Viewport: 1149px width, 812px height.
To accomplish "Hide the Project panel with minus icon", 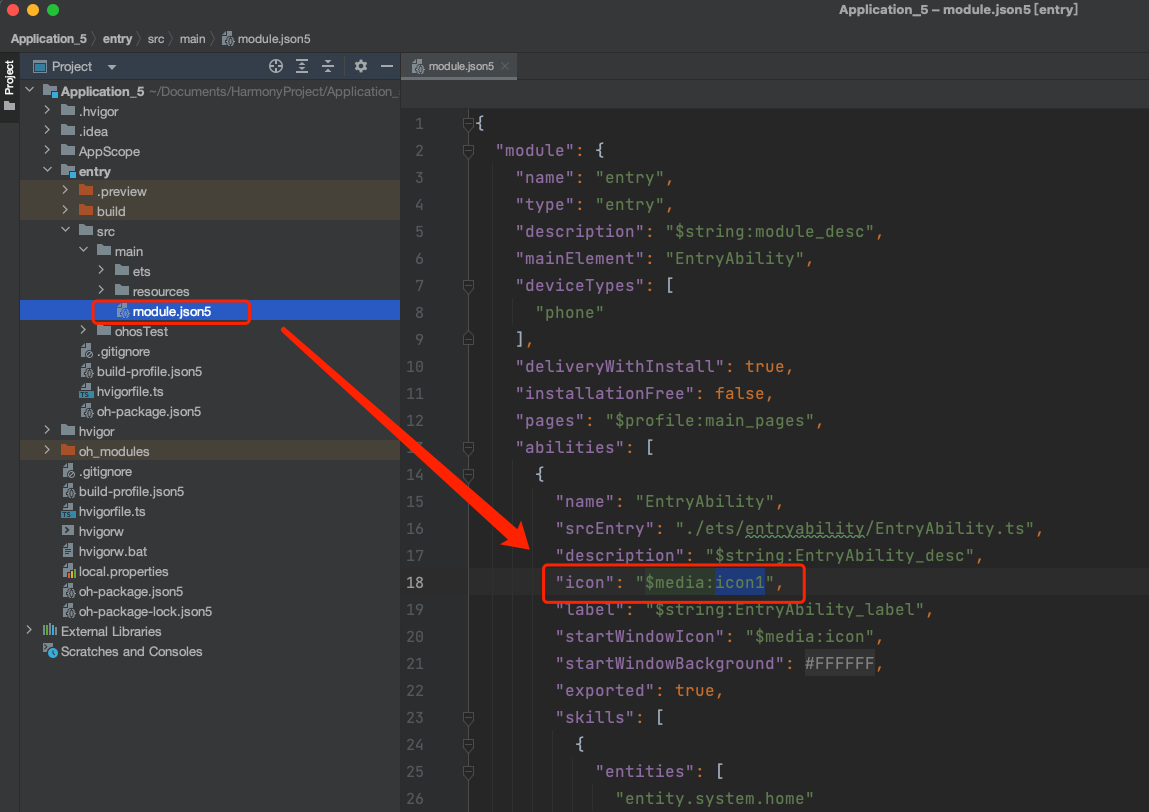I will coord(387,66).
